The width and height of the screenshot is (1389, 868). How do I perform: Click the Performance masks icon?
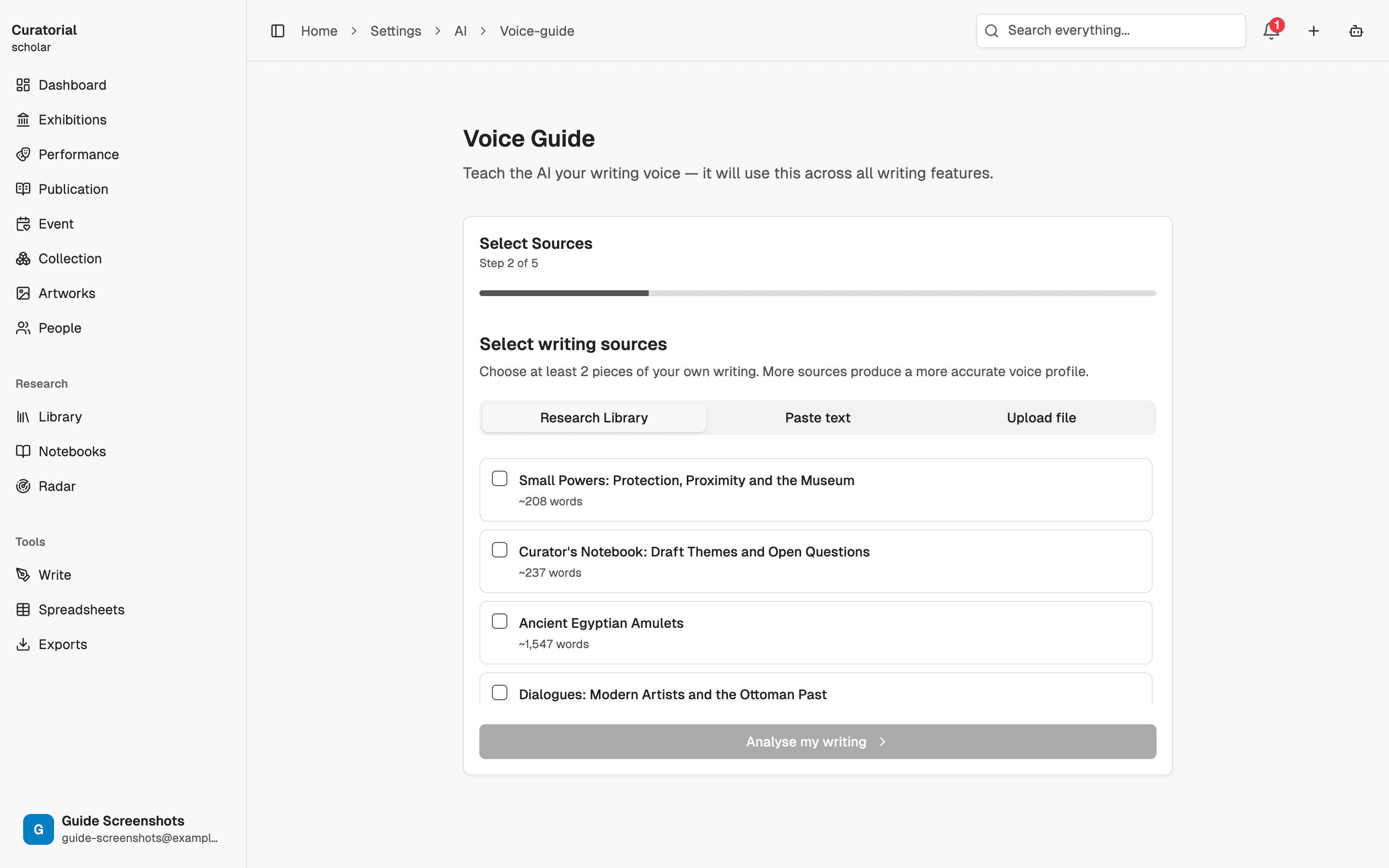[x=23, y=154]
